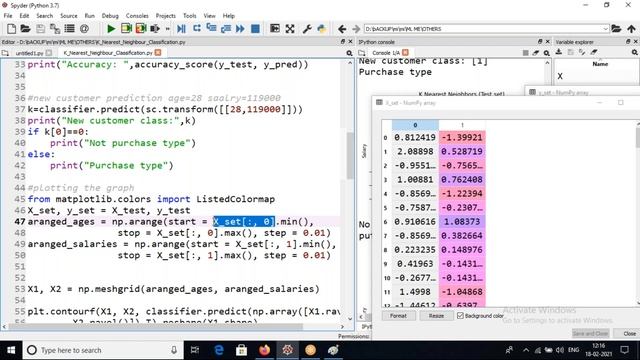Open the file list icon in the toolbar
The width and height of the screenshot is (640, 360).
click(69, 29)
